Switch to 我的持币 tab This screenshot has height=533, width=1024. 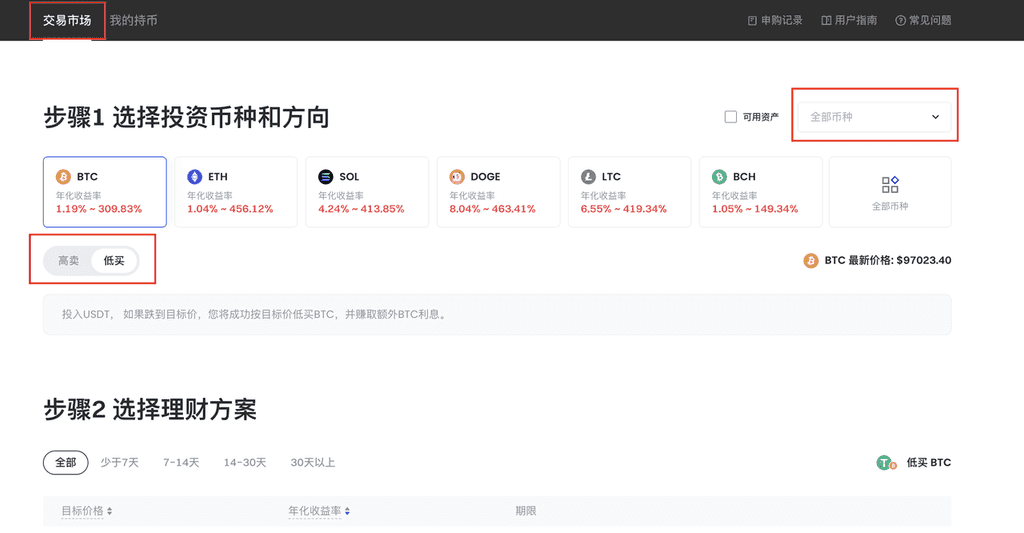[x=133, y=20]
